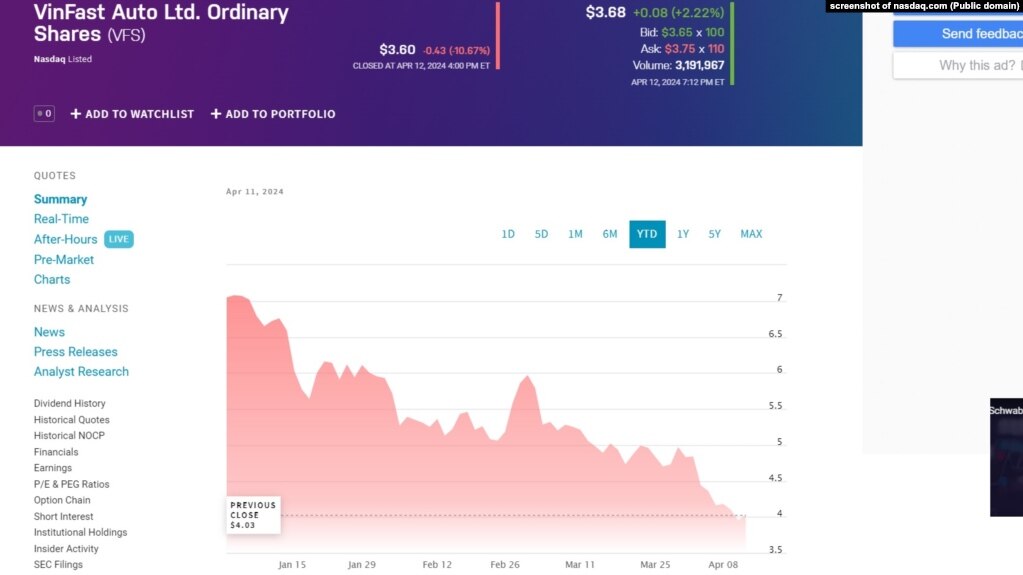Screen dimensions: 1023x575
Task: Click the plus icon beside Add to Portfolio
Action: click(x=216, y=114)
